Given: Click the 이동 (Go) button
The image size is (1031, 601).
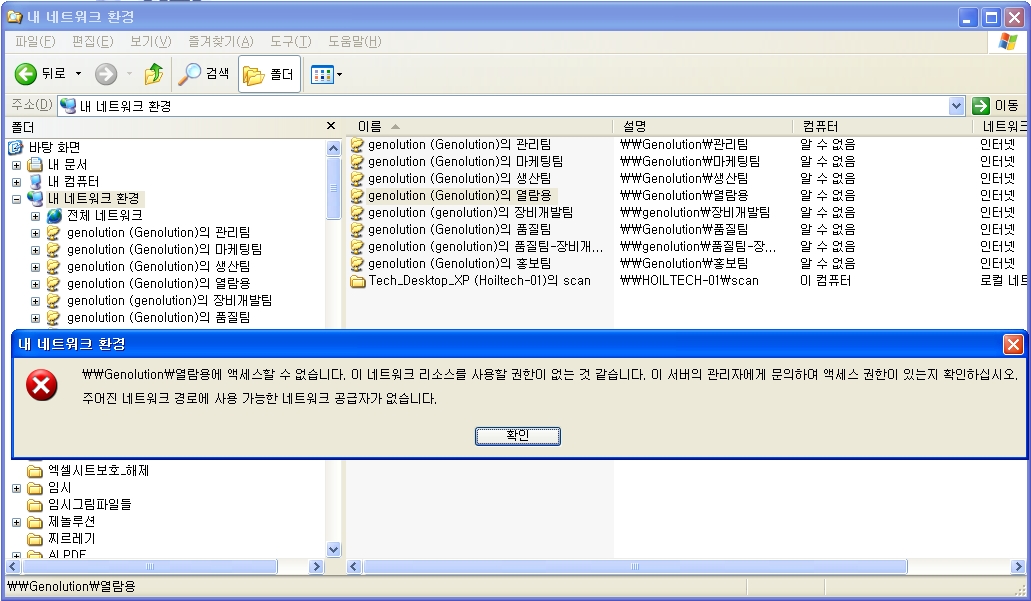Looking at the screenshot, I should pyautogui.click(x=996, y=106).
